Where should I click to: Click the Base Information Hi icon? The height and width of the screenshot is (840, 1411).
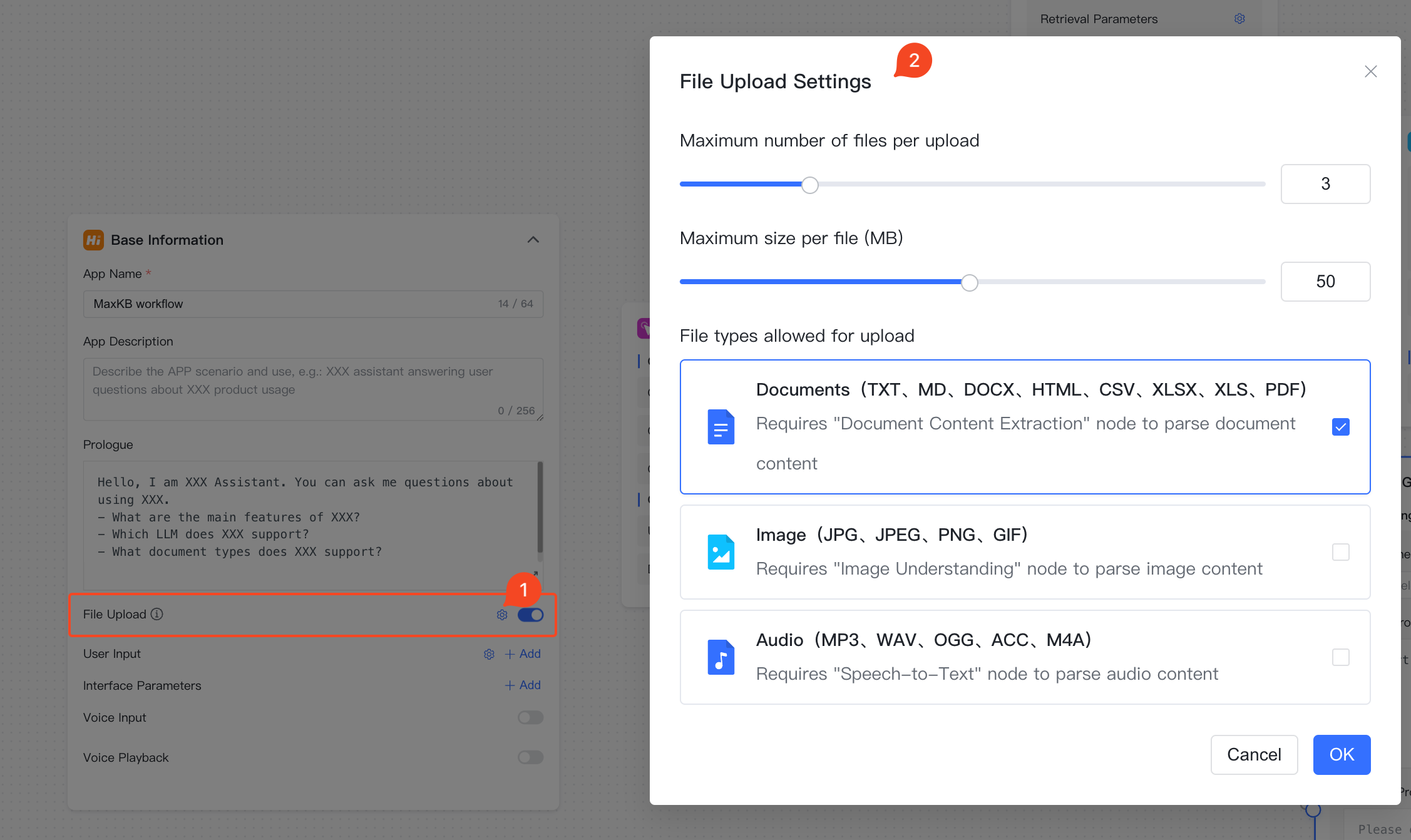tap(93, 240)
